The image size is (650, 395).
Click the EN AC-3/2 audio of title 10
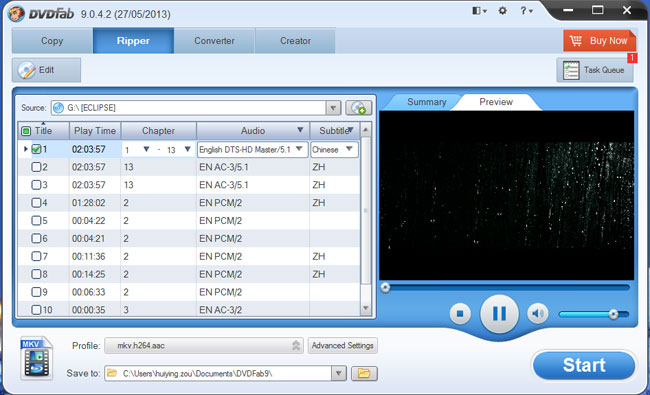221,310
